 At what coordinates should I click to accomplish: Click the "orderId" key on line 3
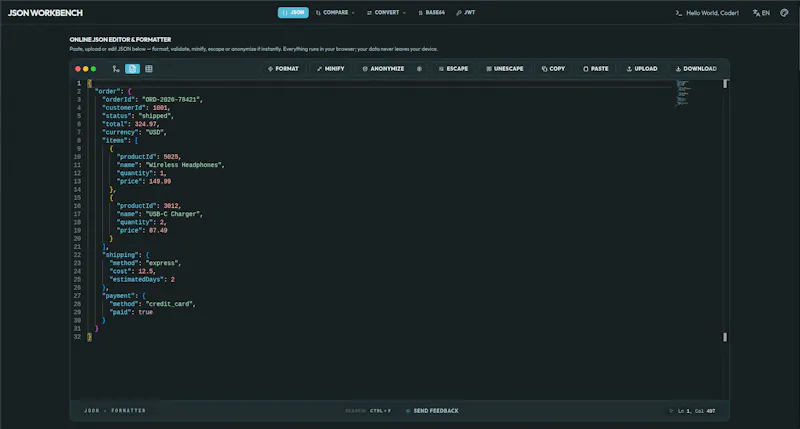(118, 99)
